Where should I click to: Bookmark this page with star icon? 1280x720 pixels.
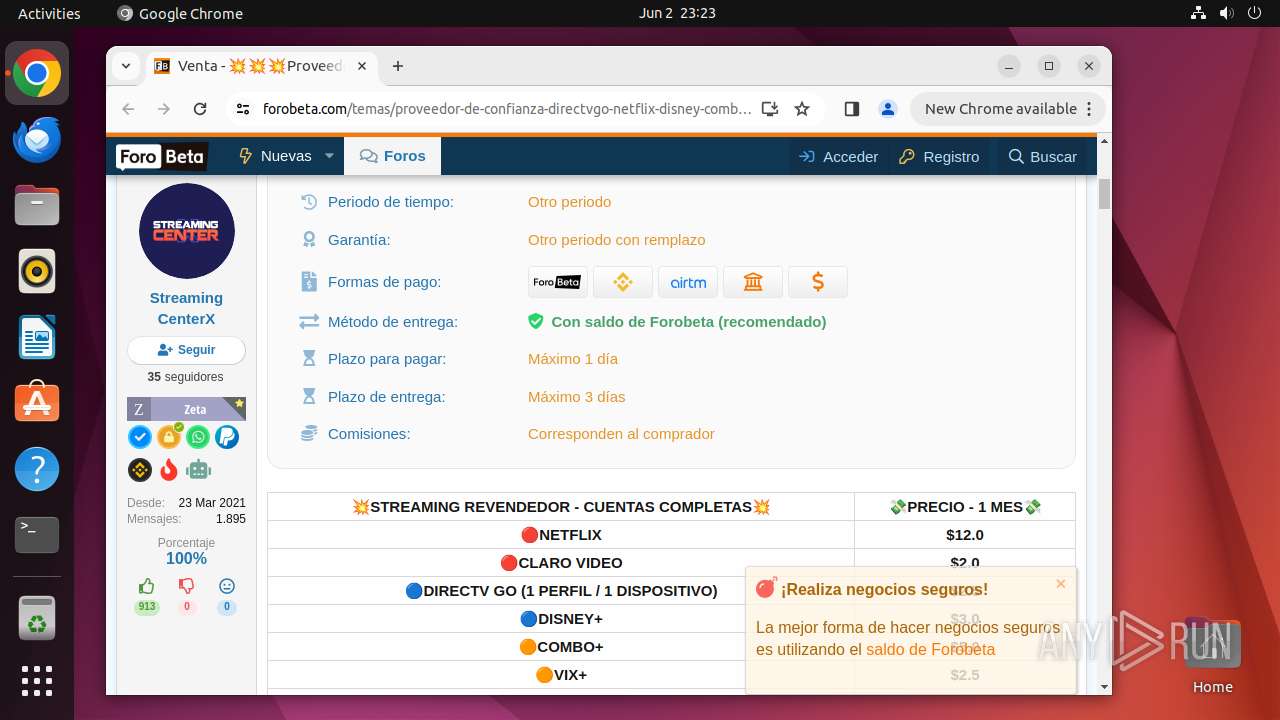(802, 109)
